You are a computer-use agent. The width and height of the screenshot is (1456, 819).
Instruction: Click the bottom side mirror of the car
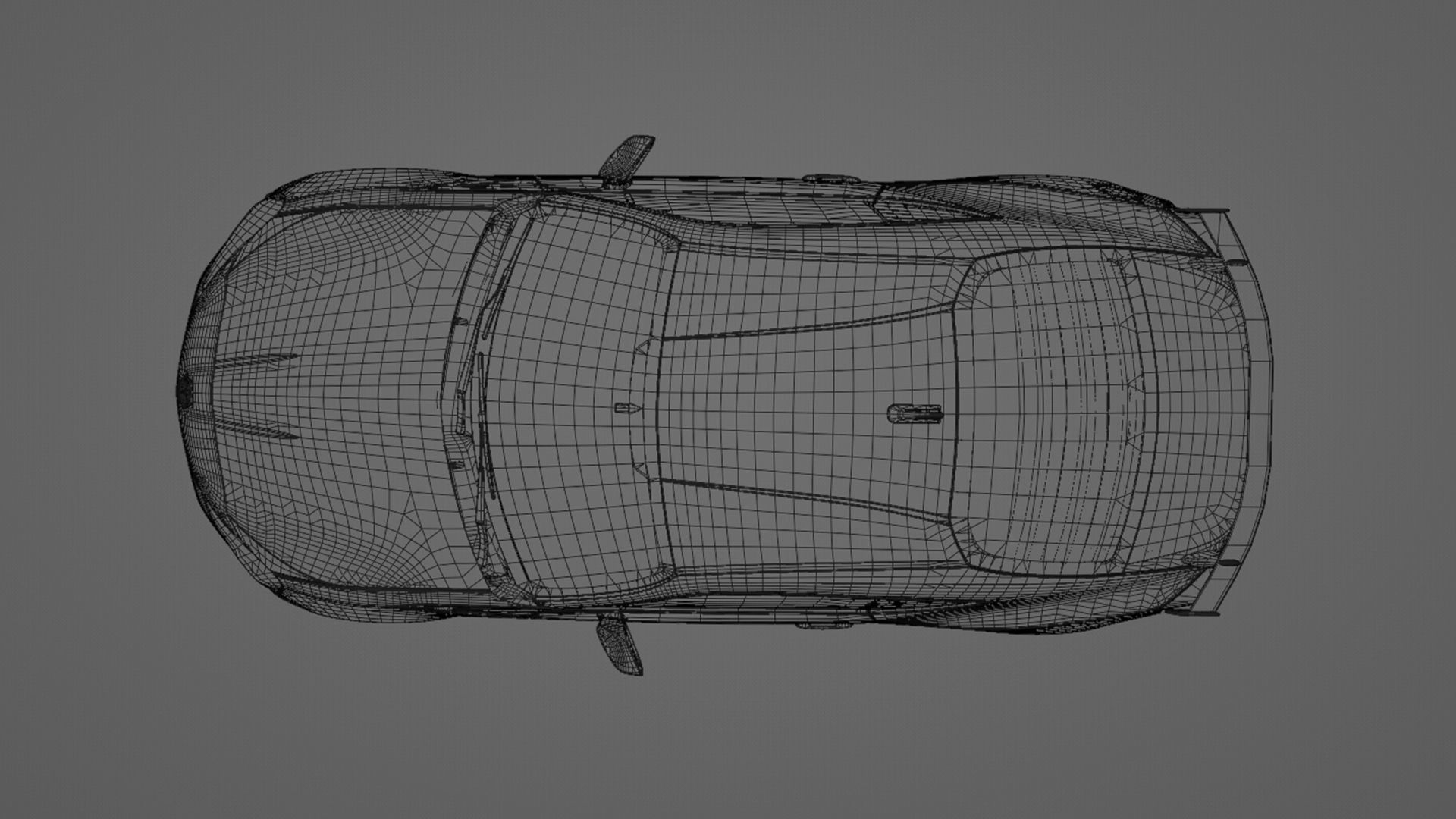pyautogui.click(x=620, y=645)
